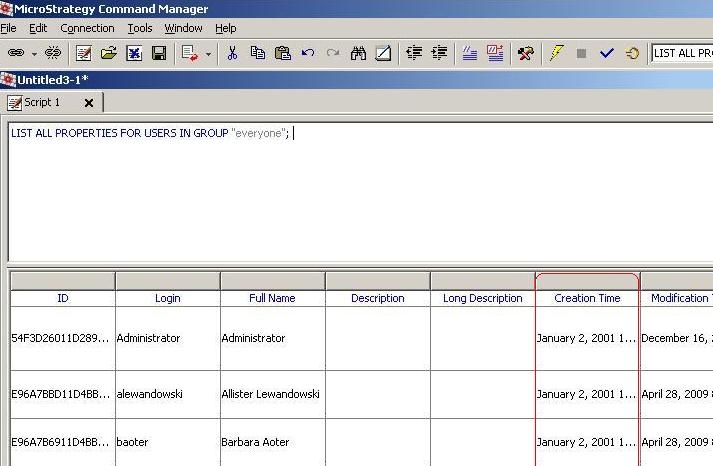The width and height of the screenshot is (713, 466).
Task: Select baoter's April 28, 2009 cell
Action: coord(677,442)
